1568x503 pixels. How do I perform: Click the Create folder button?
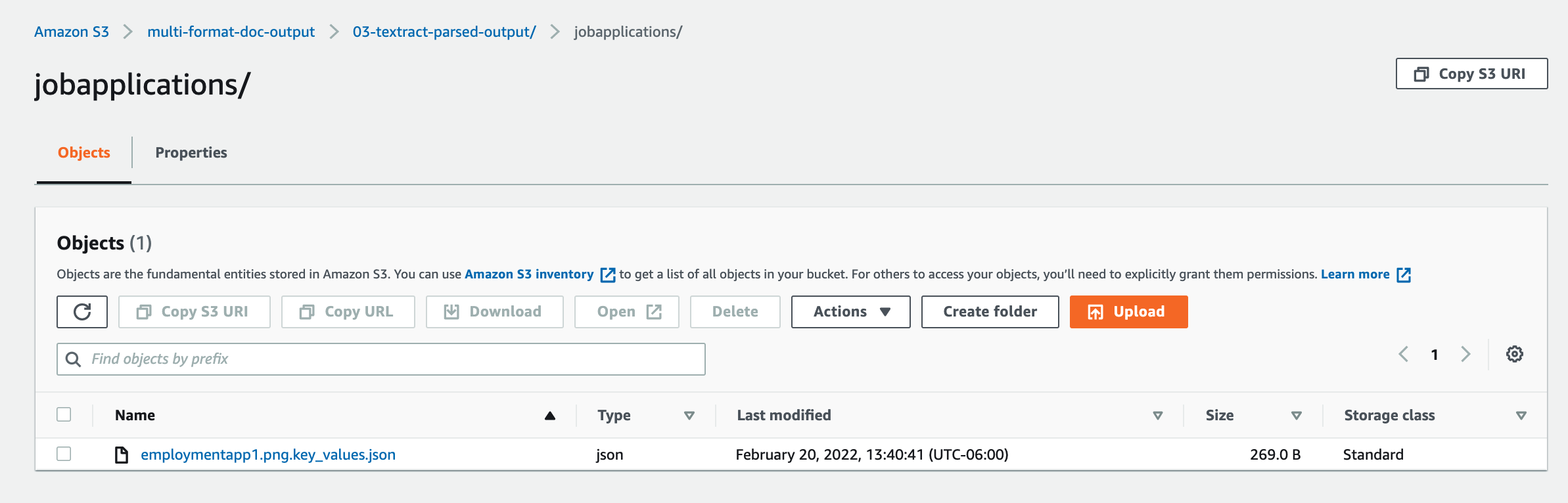(x=990, y=312)
